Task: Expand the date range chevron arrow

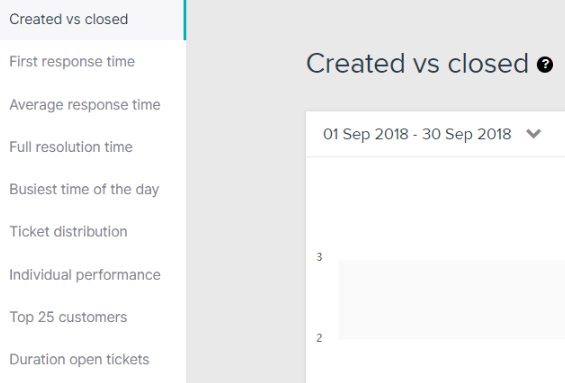Action: coord(533,134)
